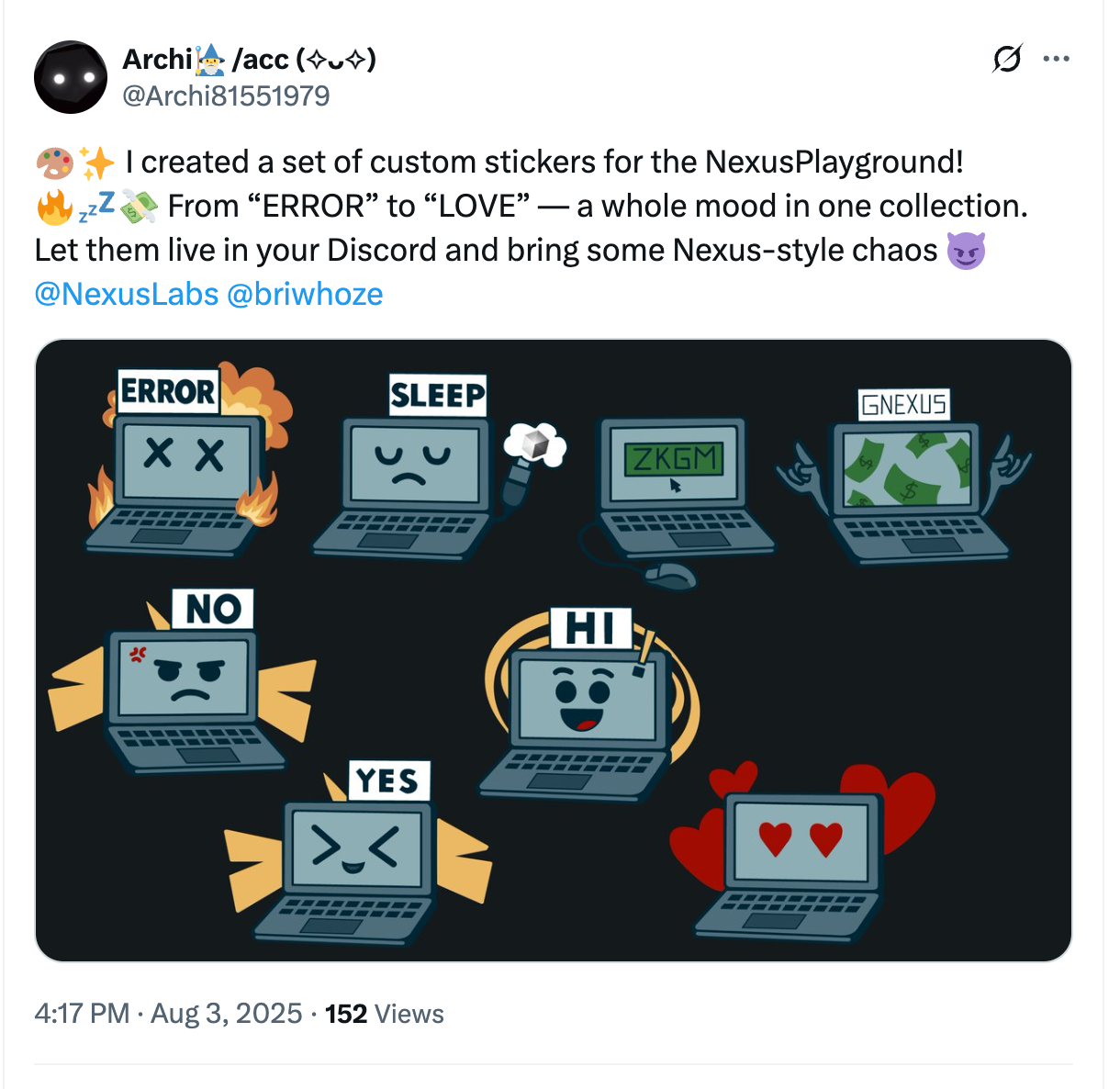
Task: Open the sticker collection image
Action: pos(554,650)
